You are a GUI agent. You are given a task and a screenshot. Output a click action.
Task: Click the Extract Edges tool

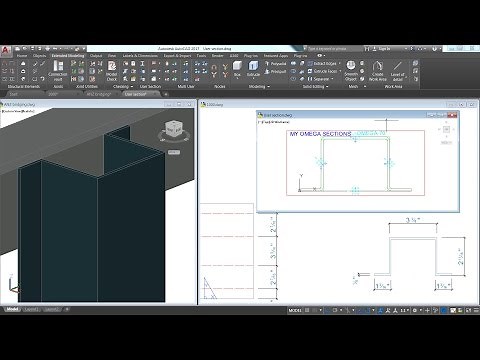pos(322,63)
